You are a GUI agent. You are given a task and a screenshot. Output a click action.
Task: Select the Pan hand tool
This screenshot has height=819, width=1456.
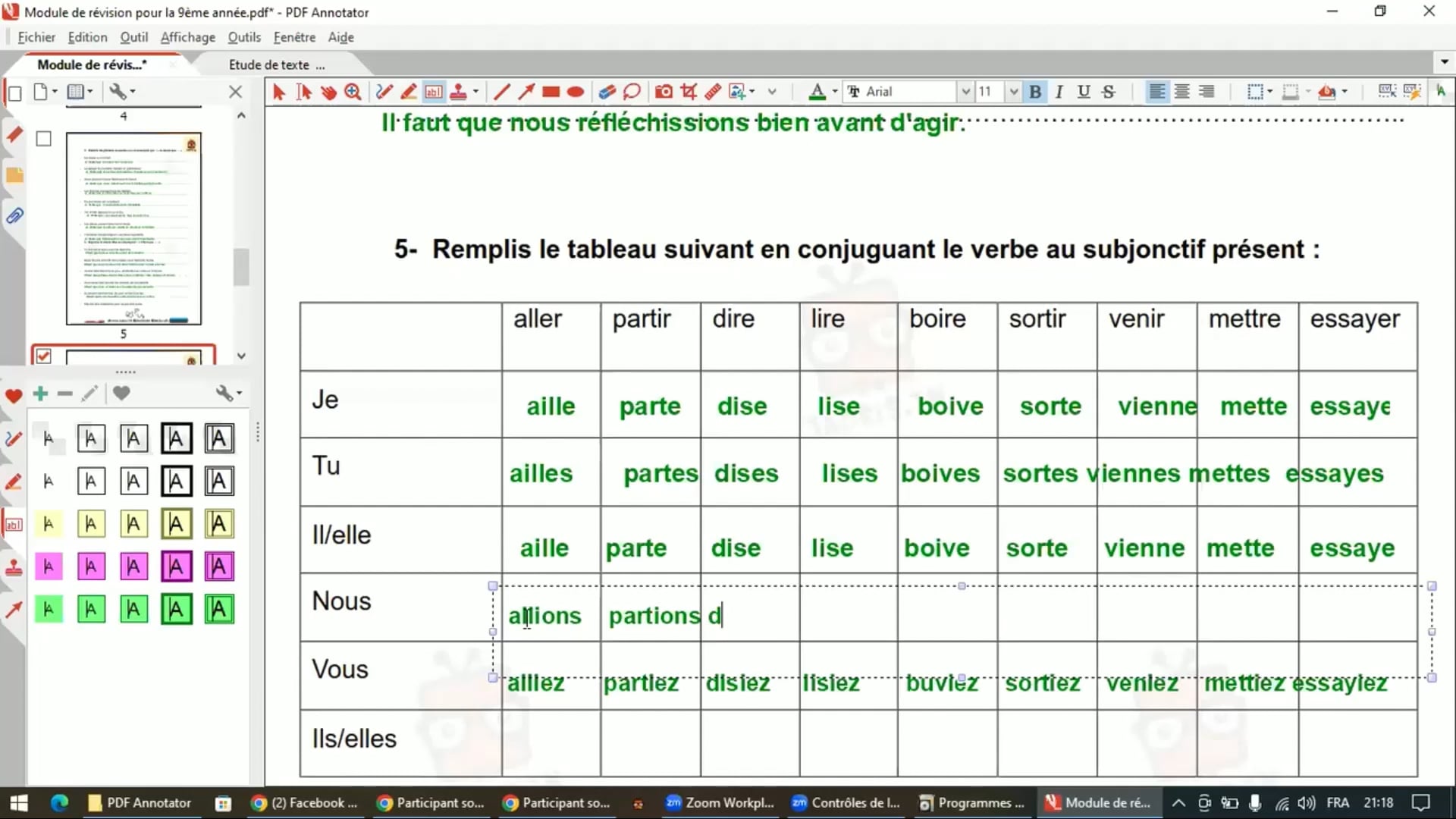pyautogui.click(x=328, y=92)
